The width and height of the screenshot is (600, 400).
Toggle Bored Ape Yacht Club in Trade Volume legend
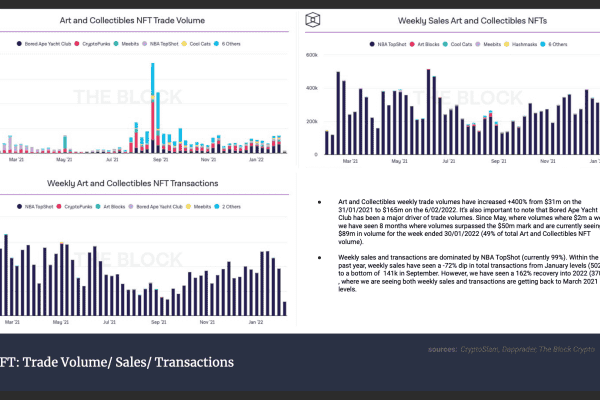[44, 44]
